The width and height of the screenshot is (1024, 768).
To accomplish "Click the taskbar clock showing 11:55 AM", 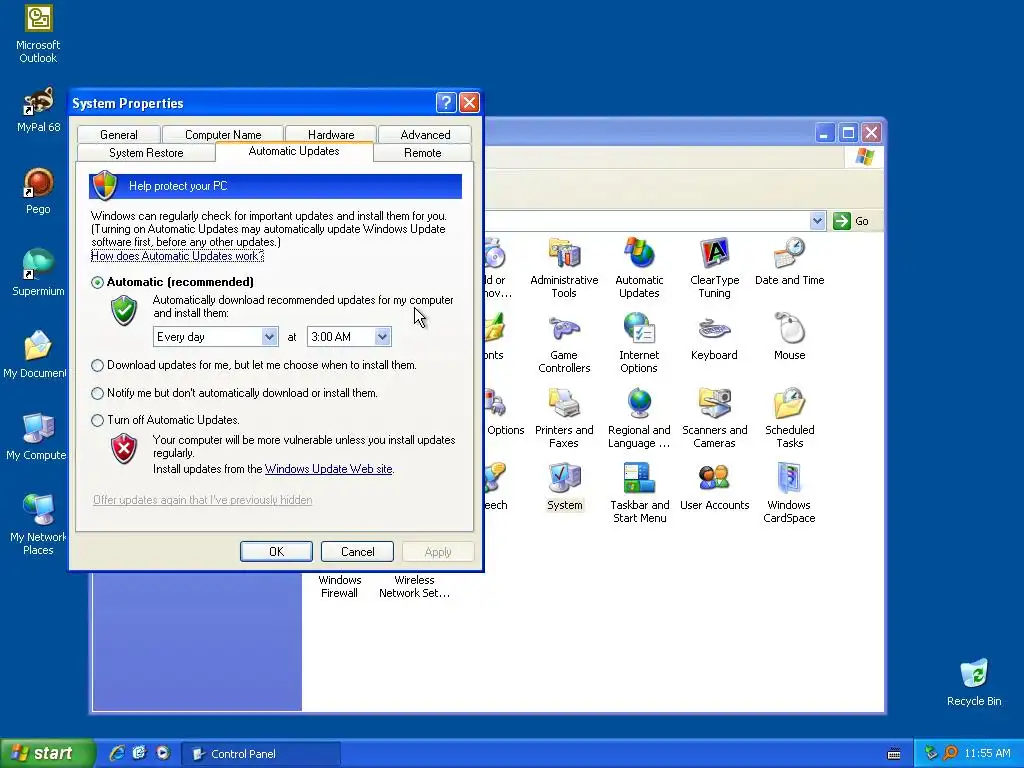I will pos(987,754).
